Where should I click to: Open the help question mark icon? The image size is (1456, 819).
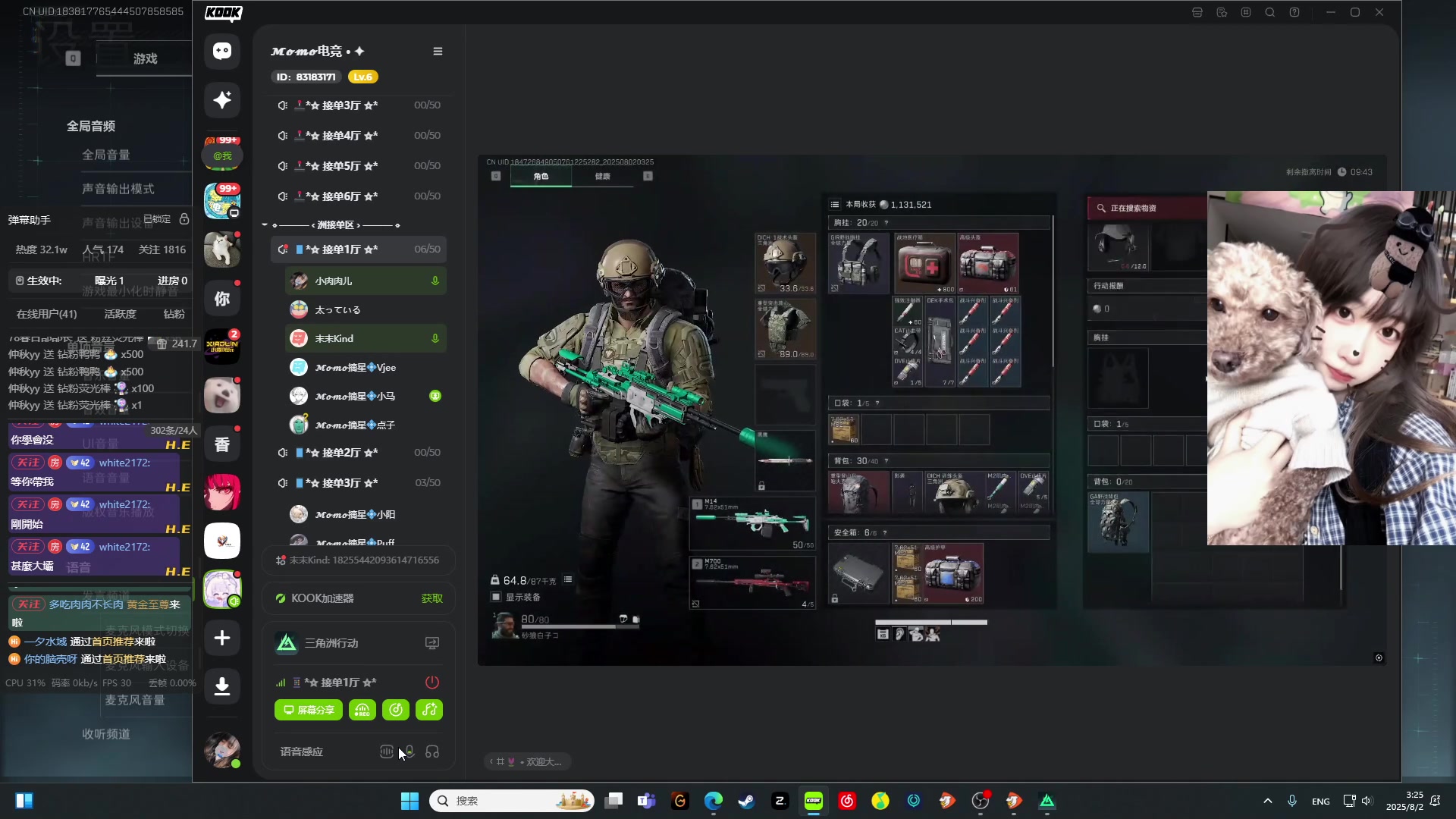(1294, 12)
